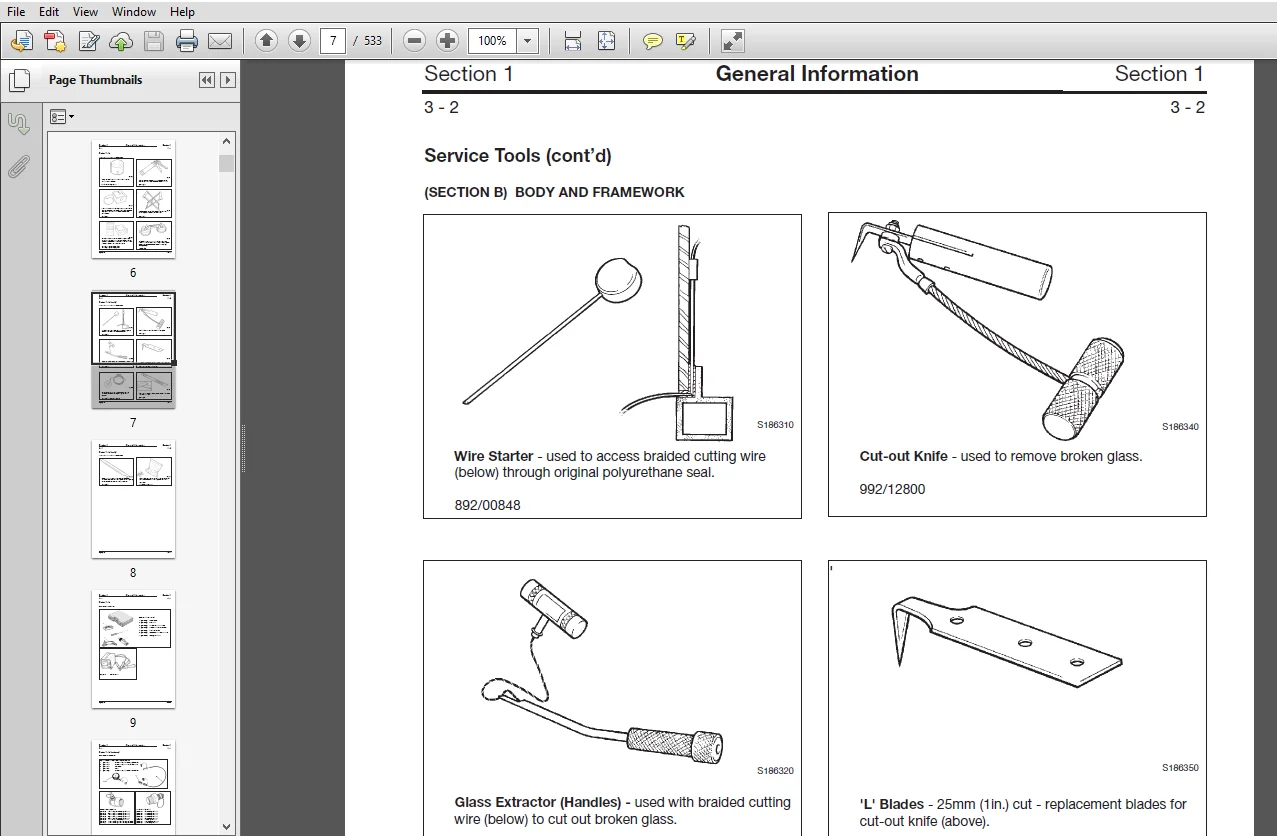Collapse the Page Thumbnails panel with double arrow
Screen dimensions: 1277x836
point(207,80)
